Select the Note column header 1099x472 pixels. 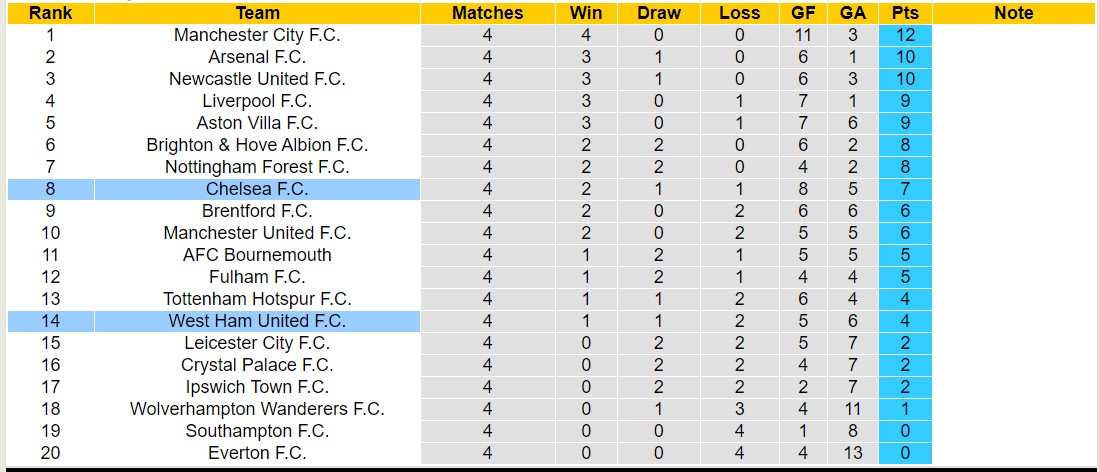click(x=1014, y=13)
